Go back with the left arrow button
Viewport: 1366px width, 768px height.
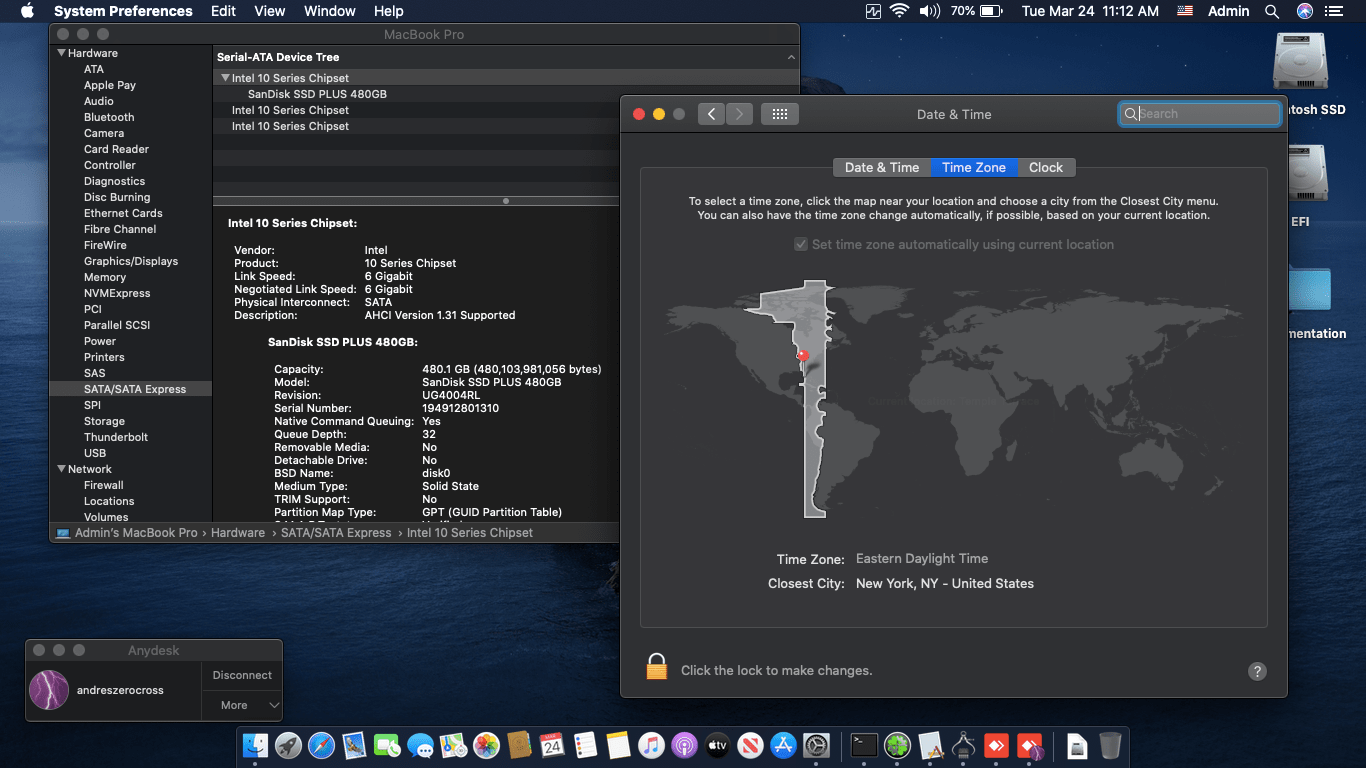[x=711, y=114]
